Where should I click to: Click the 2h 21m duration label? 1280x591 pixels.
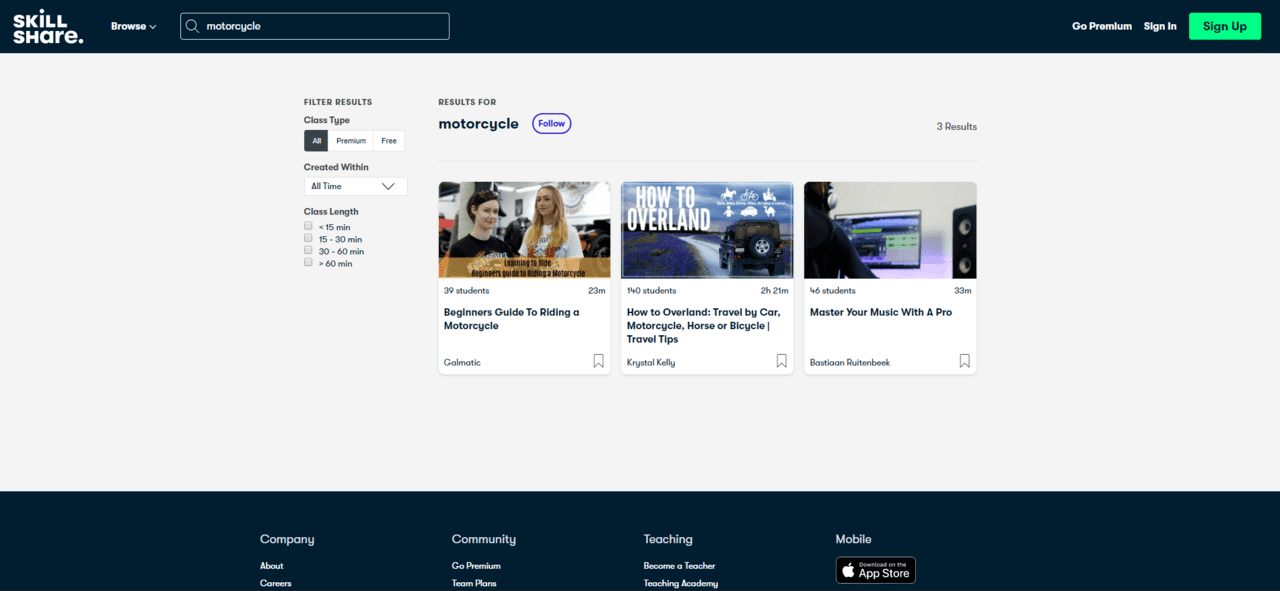tap(774, 291)
